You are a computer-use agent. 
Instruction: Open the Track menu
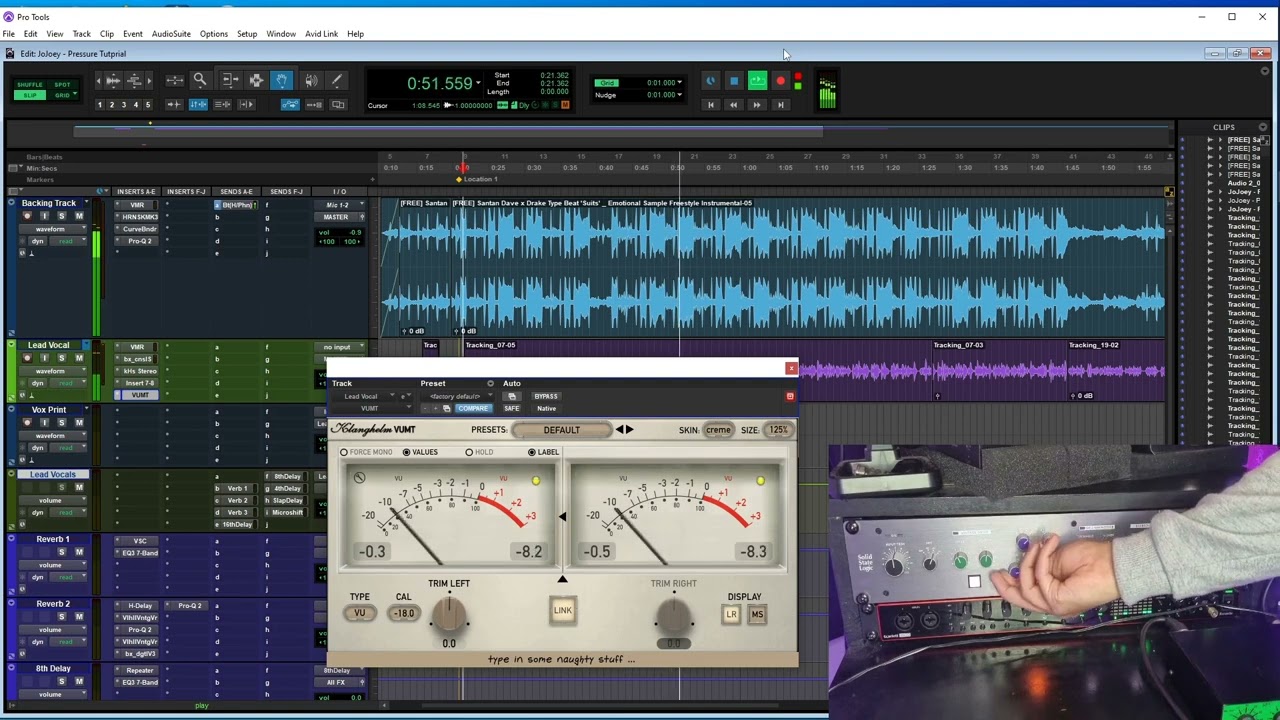(81, 34)
